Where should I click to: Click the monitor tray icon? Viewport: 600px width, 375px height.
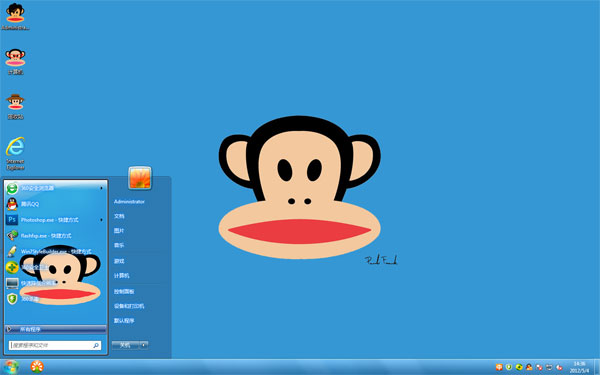coord(549,367)
